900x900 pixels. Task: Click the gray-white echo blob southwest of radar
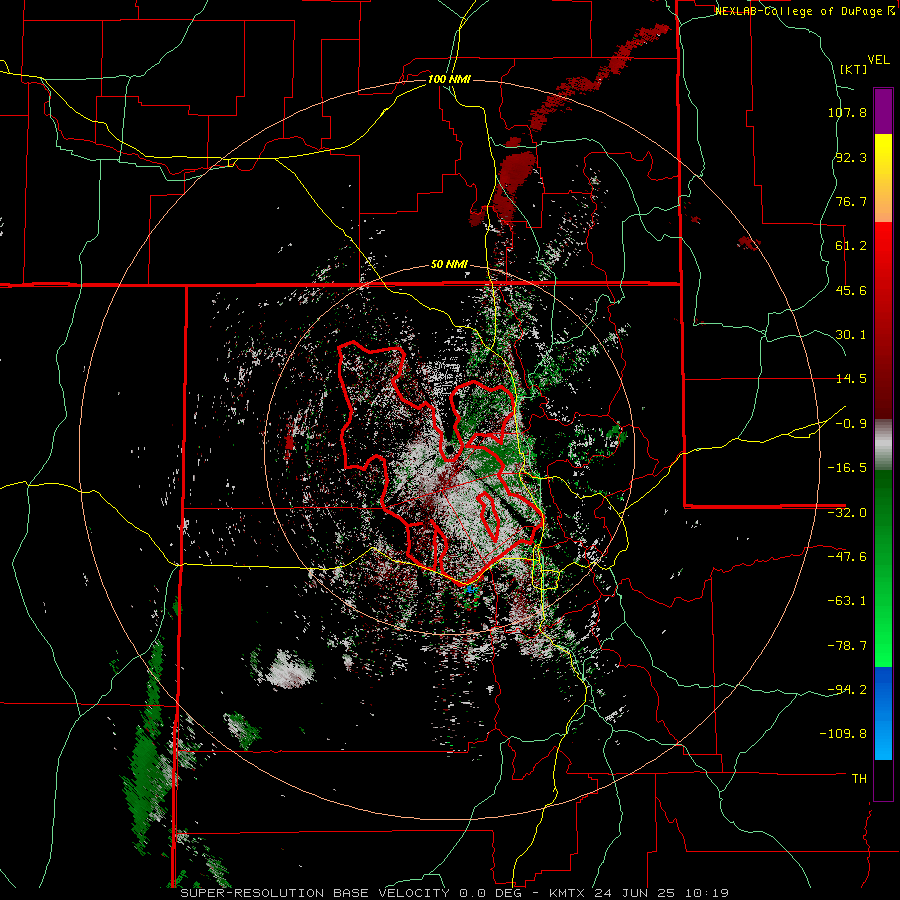click(290, 669)
